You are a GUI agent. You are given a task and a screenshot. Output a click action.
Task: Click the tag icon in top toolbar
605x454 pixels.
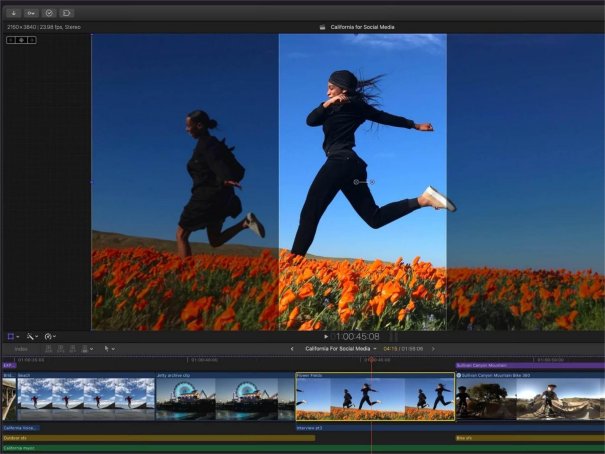(x=66, y=13)
